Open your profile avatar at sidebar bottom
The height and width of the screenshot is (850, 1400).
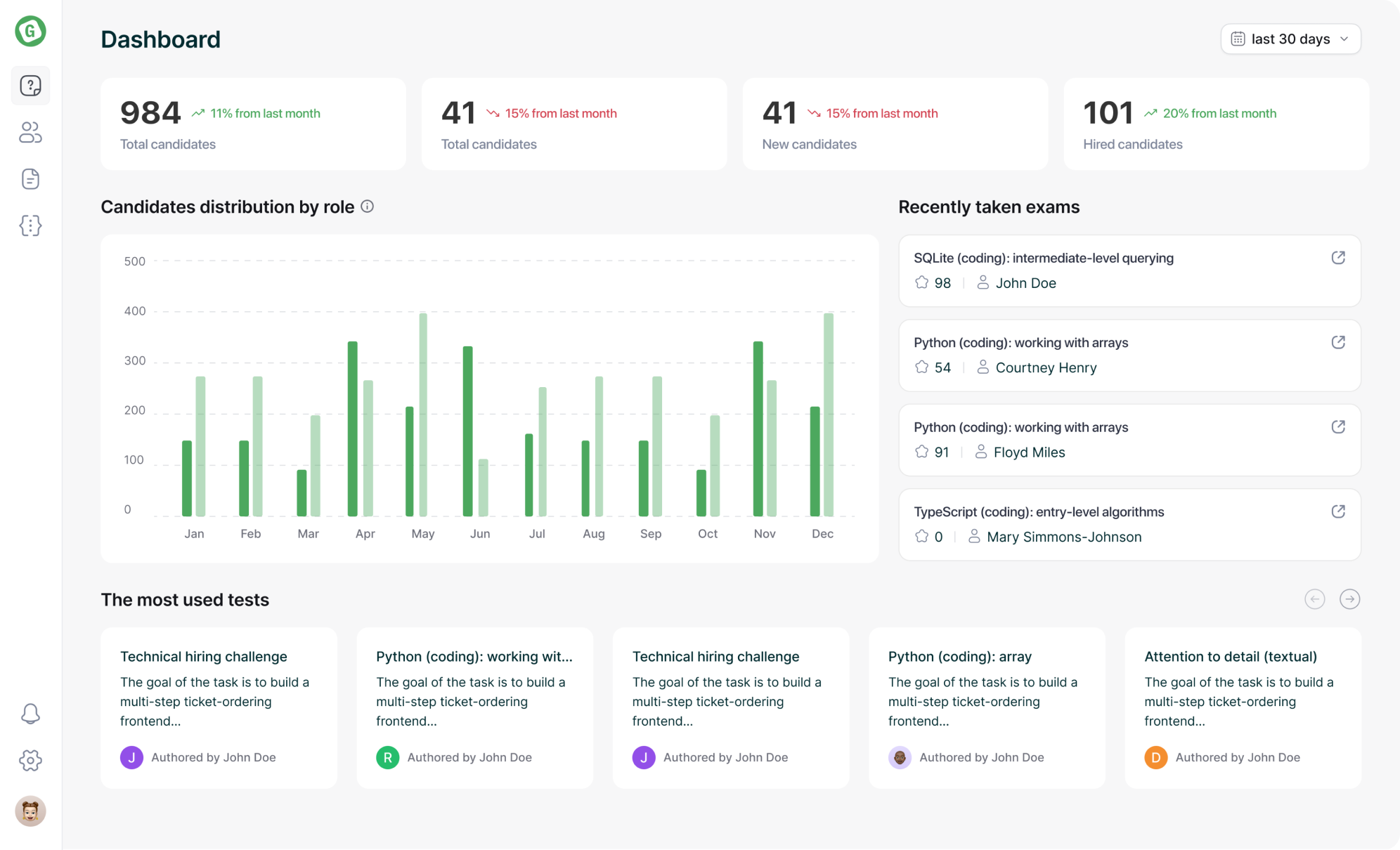(30, 811)
